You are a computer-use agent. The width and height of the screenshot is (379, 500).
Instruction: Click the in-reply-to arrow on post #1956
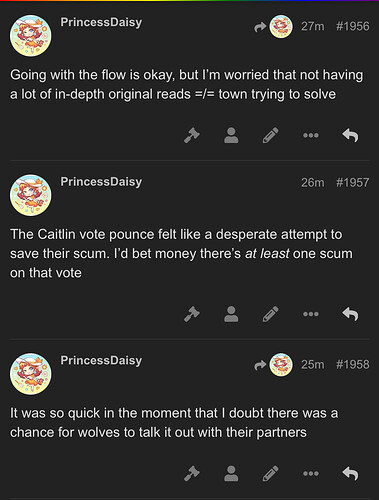point(260,27)
